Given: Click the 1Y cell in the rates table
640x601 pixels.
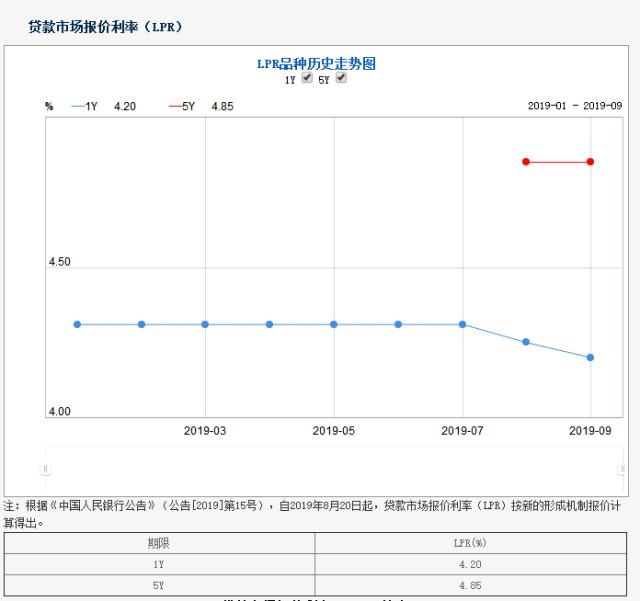Looking at the screenshot, I should click(x=159, y=564).
